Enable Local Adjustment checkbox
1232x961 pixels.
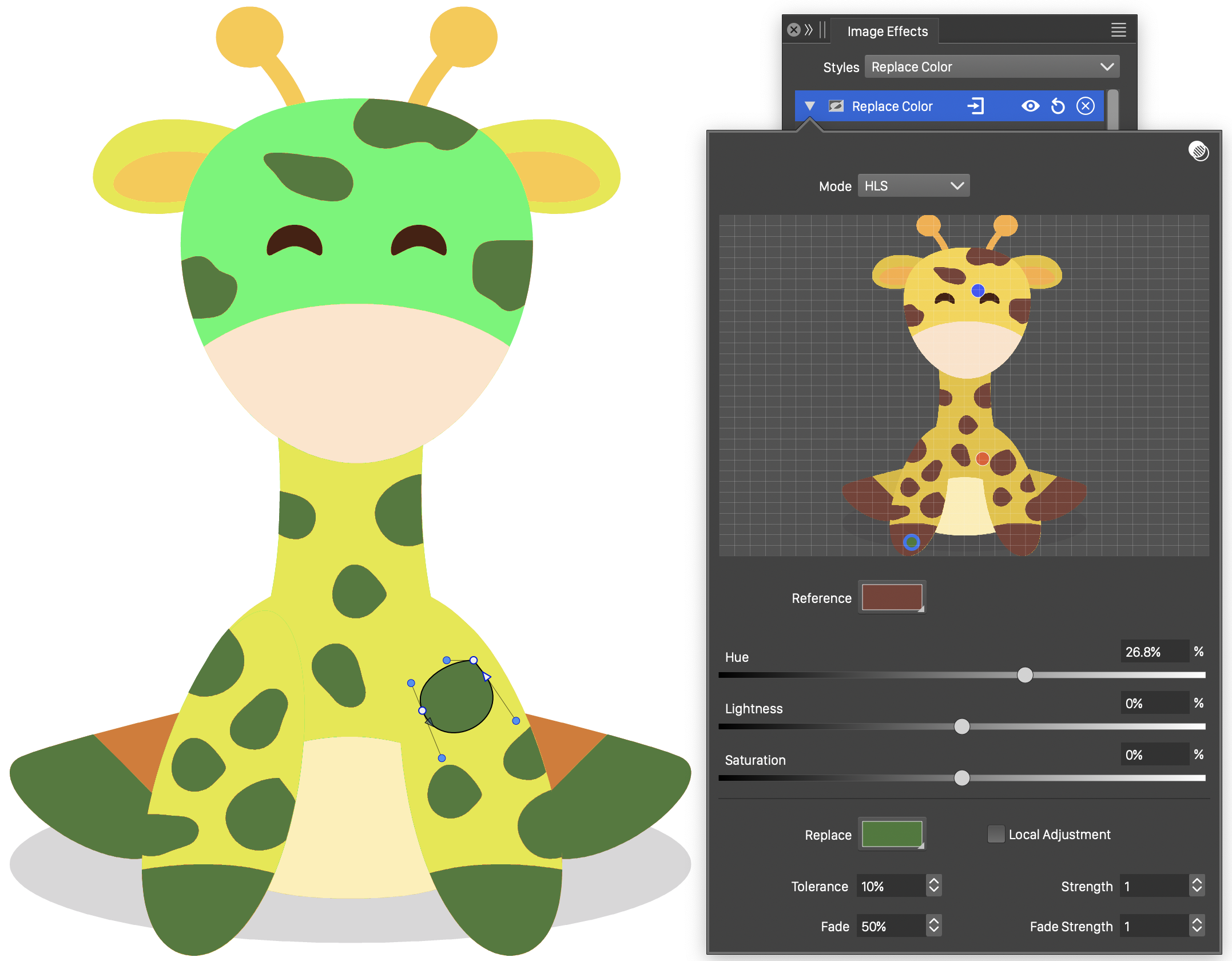point(996,835)
